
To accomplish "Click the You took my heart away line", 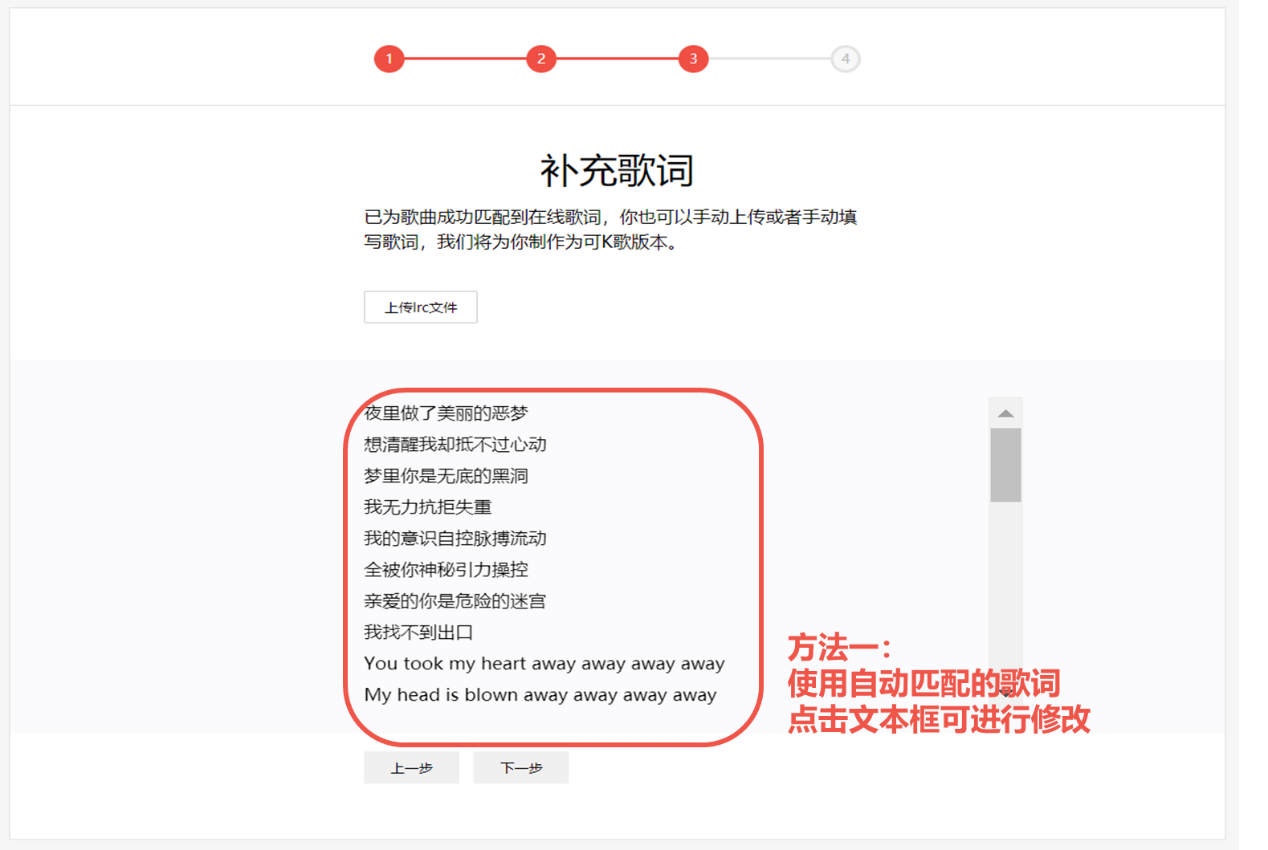I will tap(545, 663).
